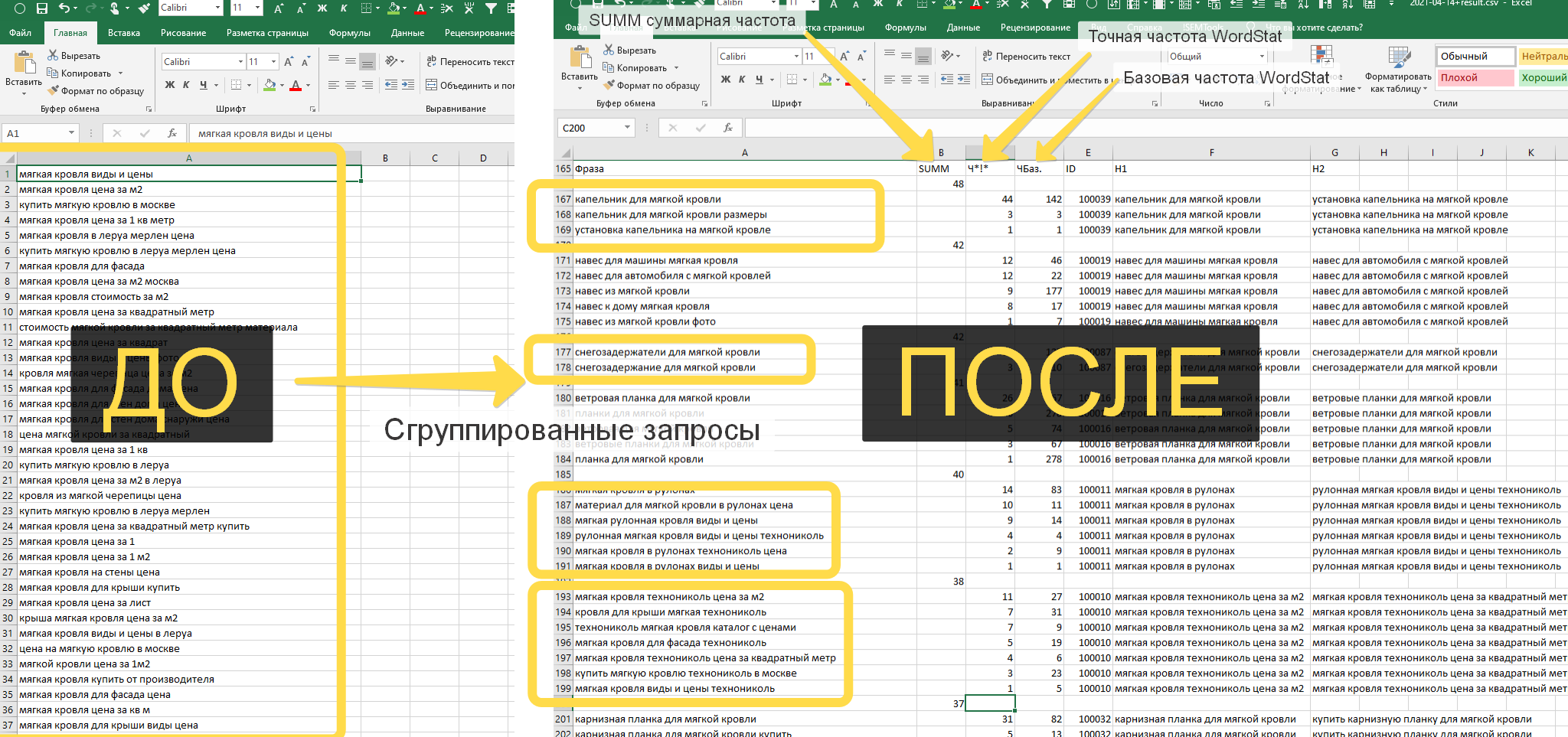Click Вставить clipboard in the C200 window
The height and width of the screenshot is (737, 1568).
[580, 56]
